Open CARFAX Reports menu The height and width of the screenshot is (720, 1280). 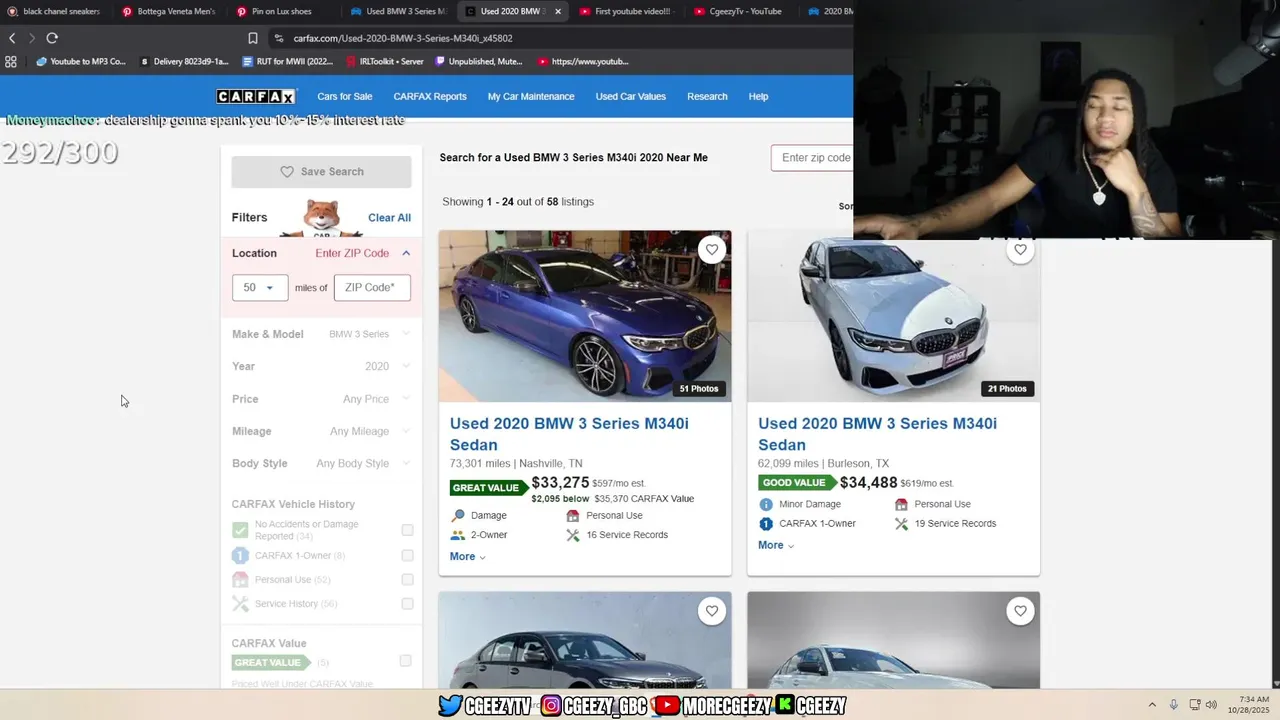point(430,96)
